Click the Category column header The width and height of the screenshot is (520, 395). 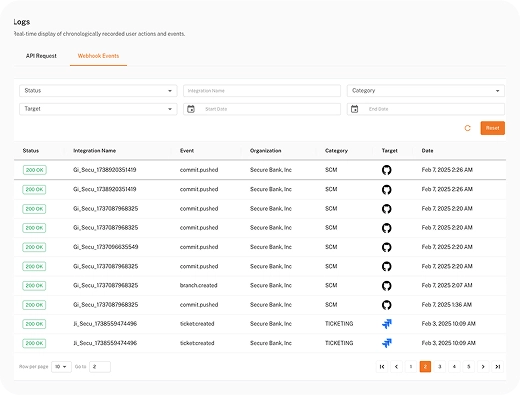coord(336,151)
